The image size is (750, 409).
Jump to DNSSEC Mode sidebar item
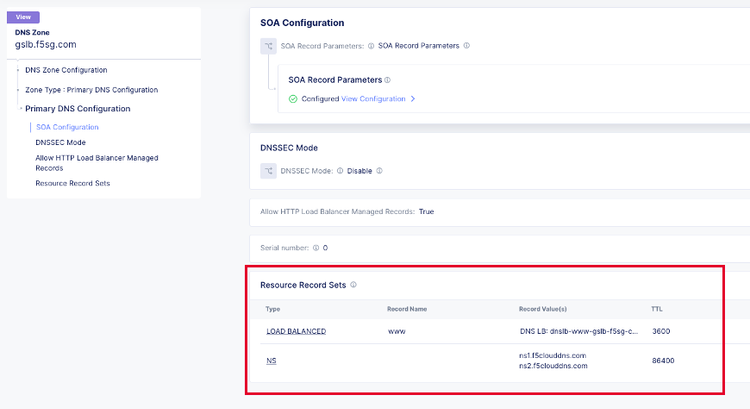pyautogui.click(x=60, y=142)
